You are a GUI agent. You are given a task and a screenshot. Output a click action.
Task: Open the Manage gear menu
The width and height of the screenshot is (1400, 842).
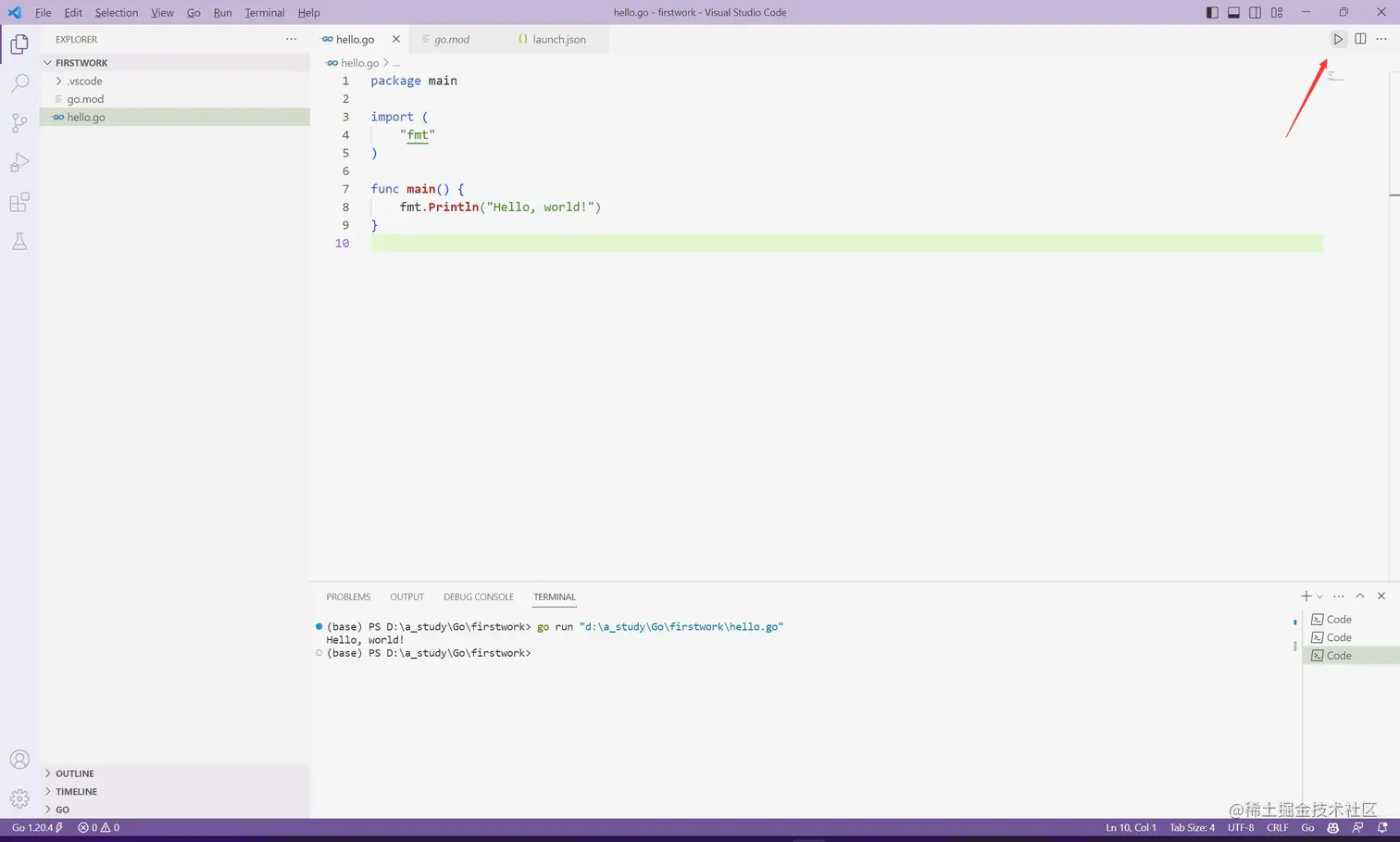[19, 798]
